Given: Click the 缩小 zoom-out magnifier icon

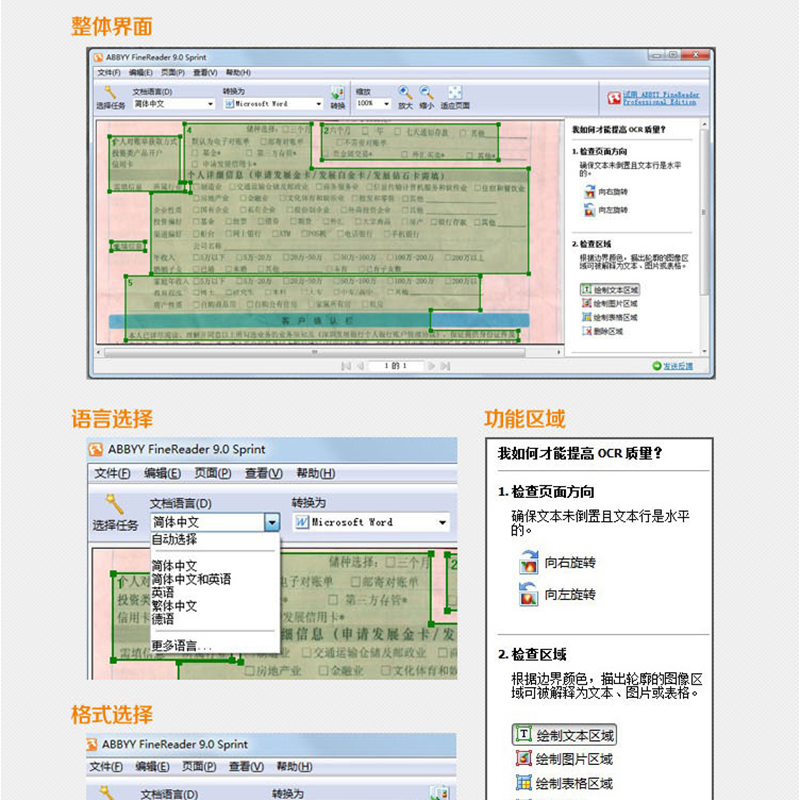Looking at the screenshot, I should [427, 92].
